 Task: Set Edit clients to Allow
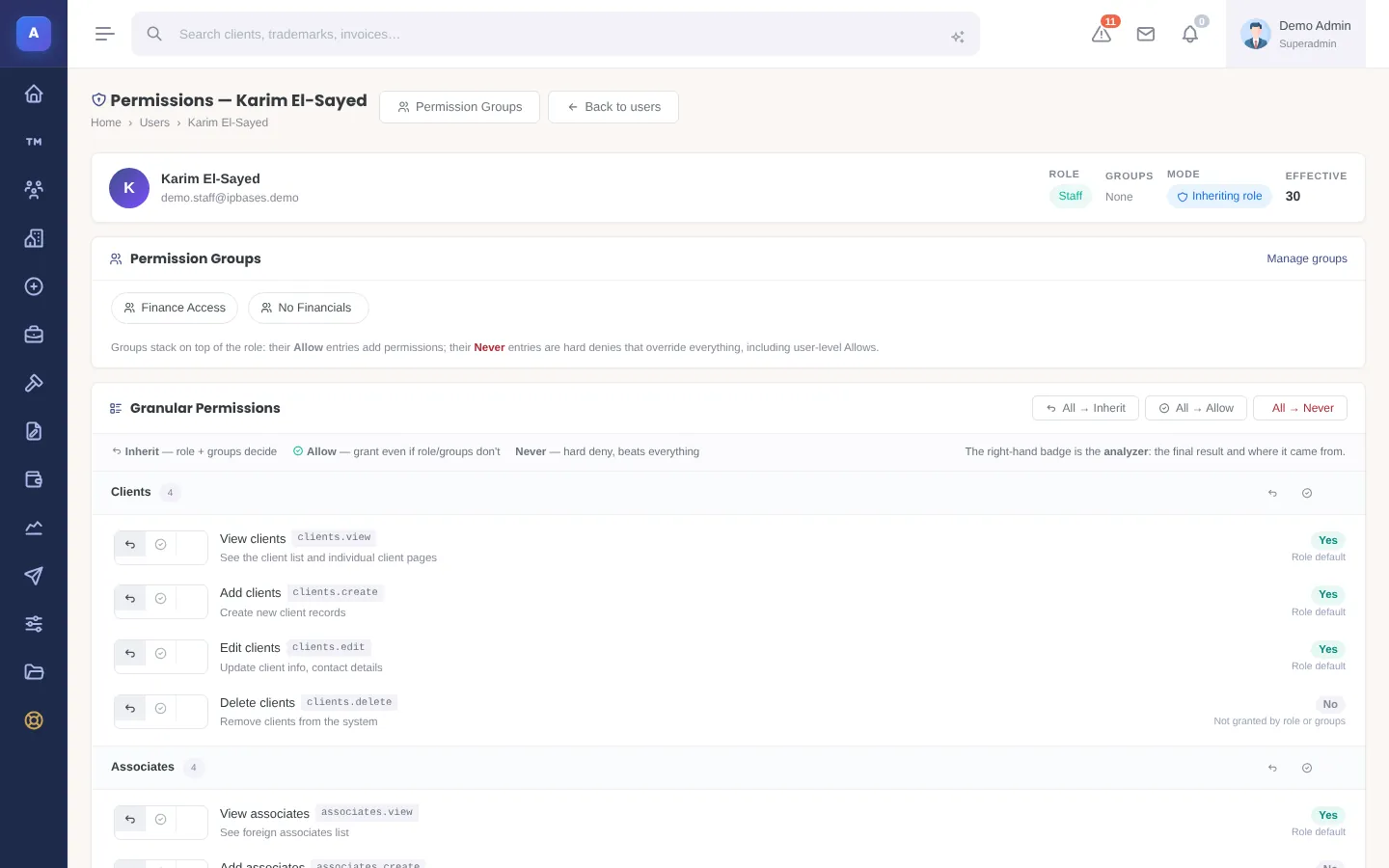[x=161, y=654]
